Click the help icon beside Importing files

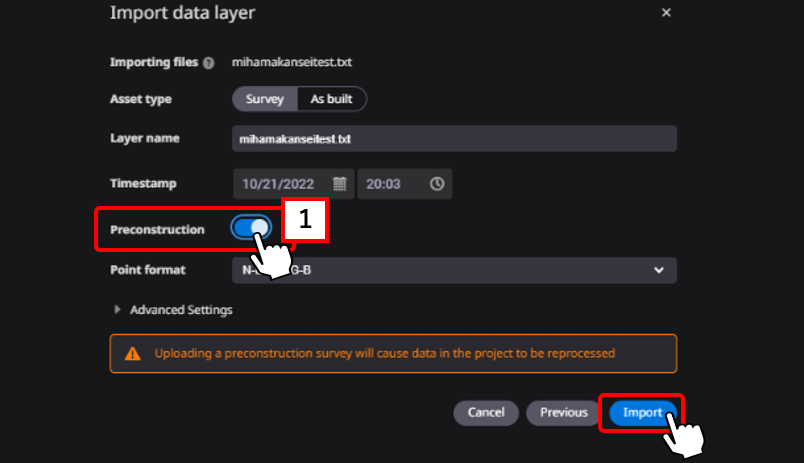[208, 63]
